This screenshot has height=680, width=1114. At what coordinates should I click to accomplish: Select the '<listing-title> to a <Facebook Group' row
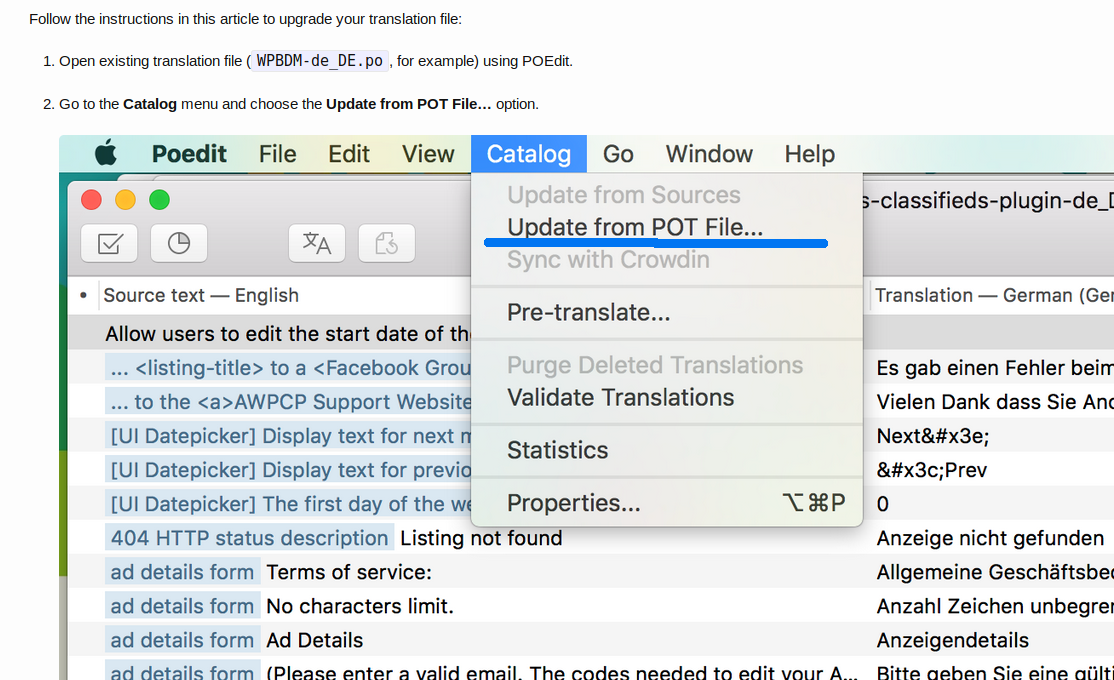(x=290, y=368)
